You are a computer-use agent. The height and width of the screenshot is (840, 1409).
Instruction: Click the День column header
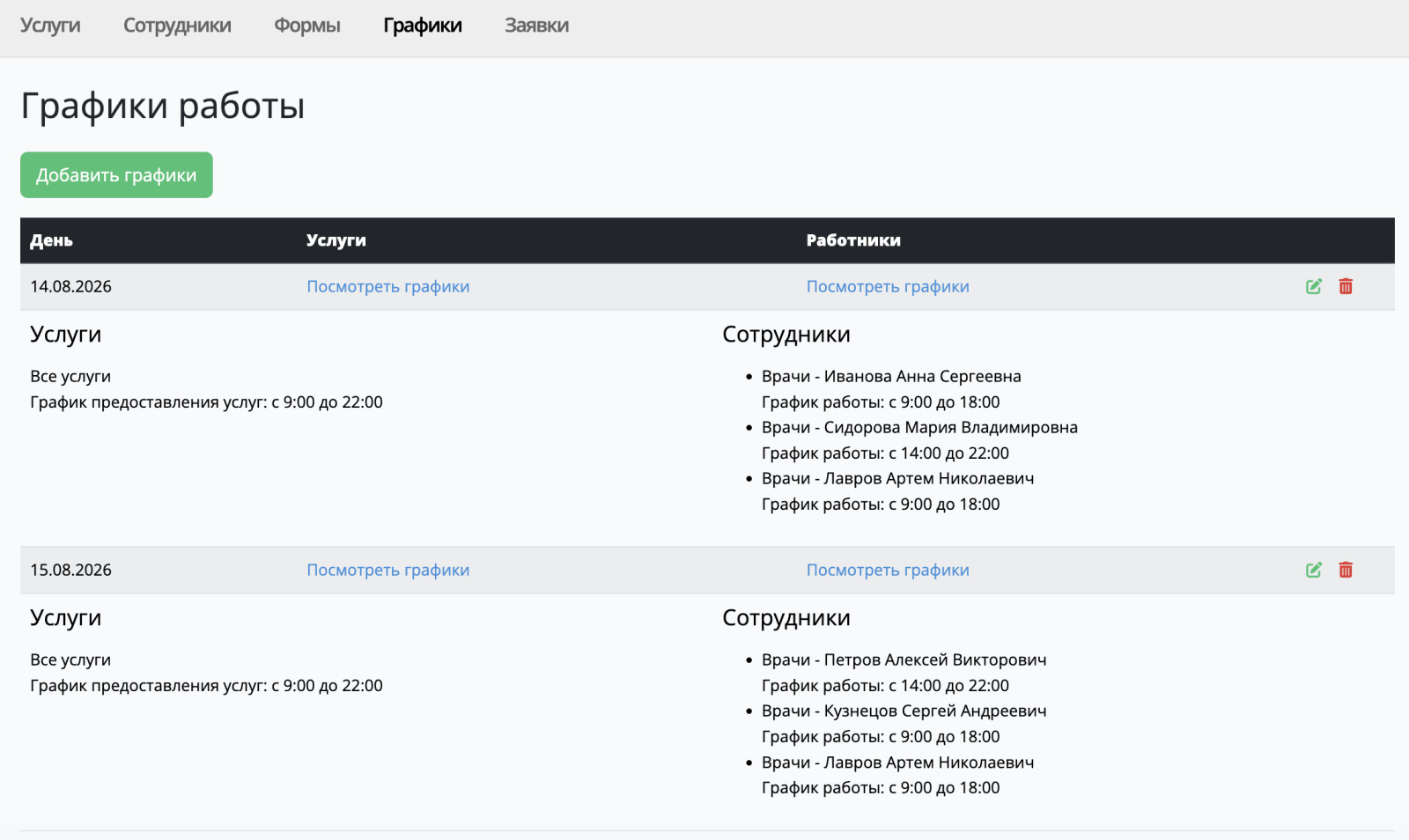(51, 240)
